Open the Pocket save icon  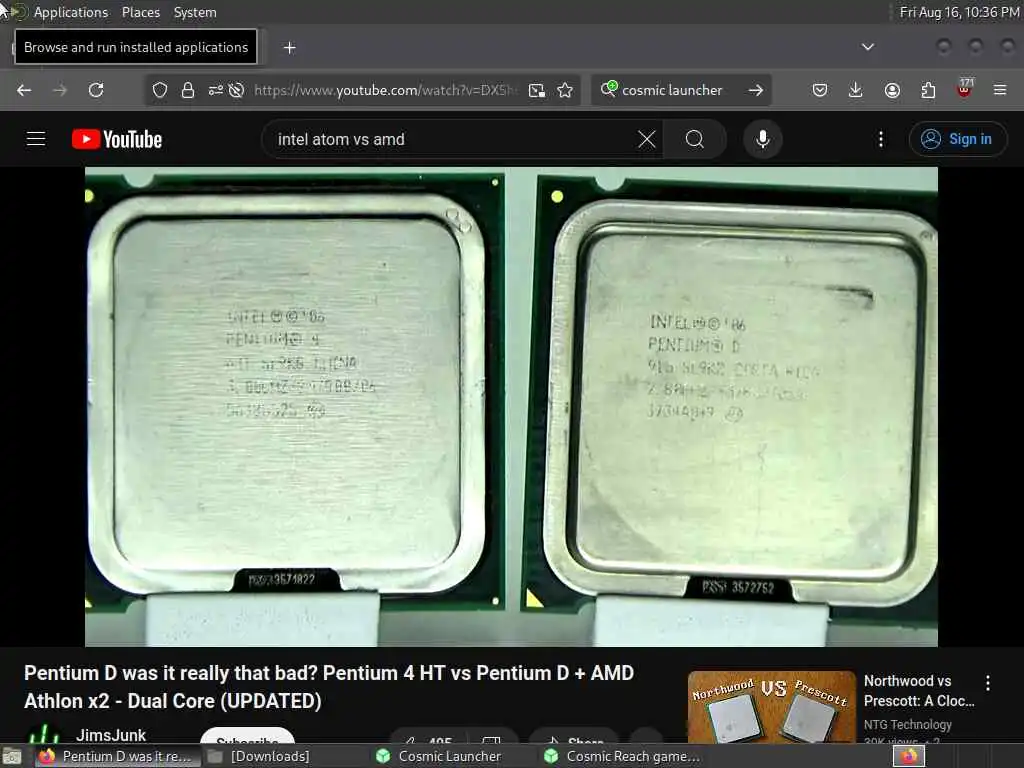820,90
